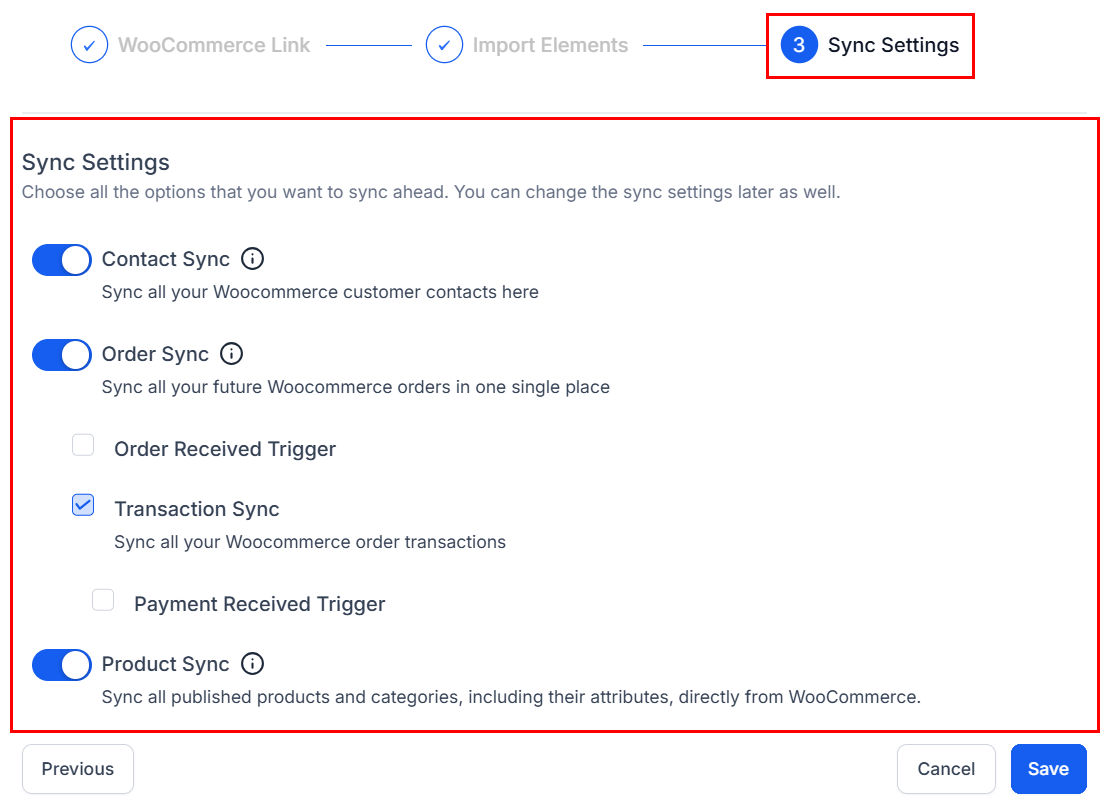Go to the WooCommerce Link step

213,45
